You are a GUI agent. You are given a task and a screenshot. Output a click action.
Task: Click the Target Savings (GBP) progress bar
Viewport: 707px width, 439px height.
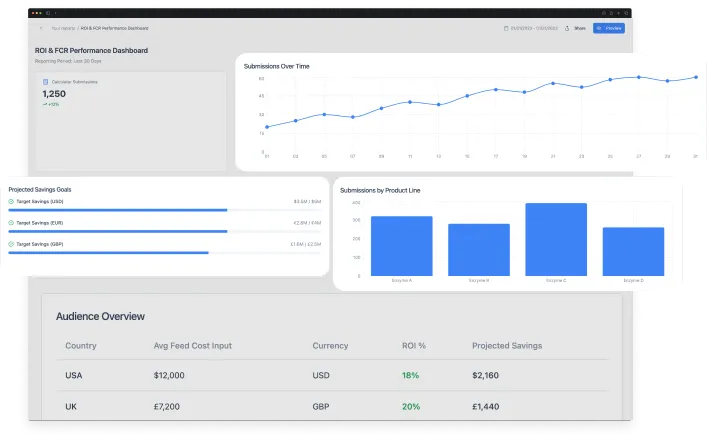pos(108,252)
